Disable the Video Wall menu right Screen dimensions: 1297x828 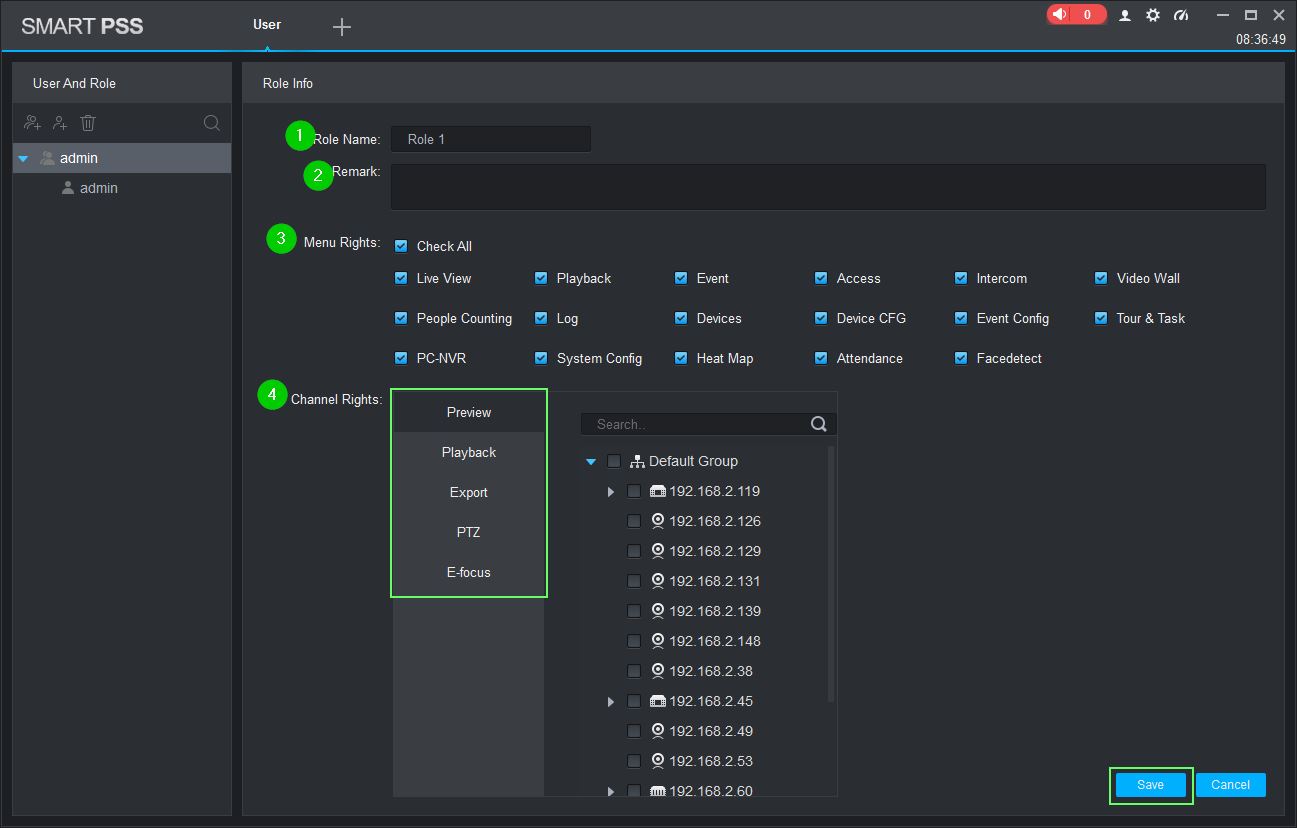pyautogui.click(x=1101, y=278)
